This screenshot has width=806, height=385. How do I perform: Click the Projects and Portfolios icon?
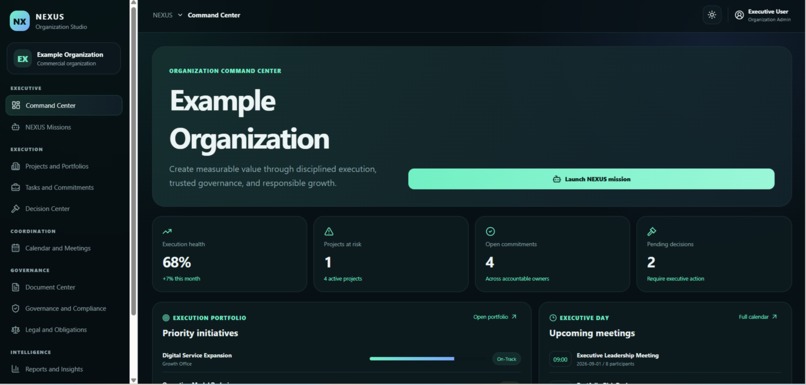16,167
